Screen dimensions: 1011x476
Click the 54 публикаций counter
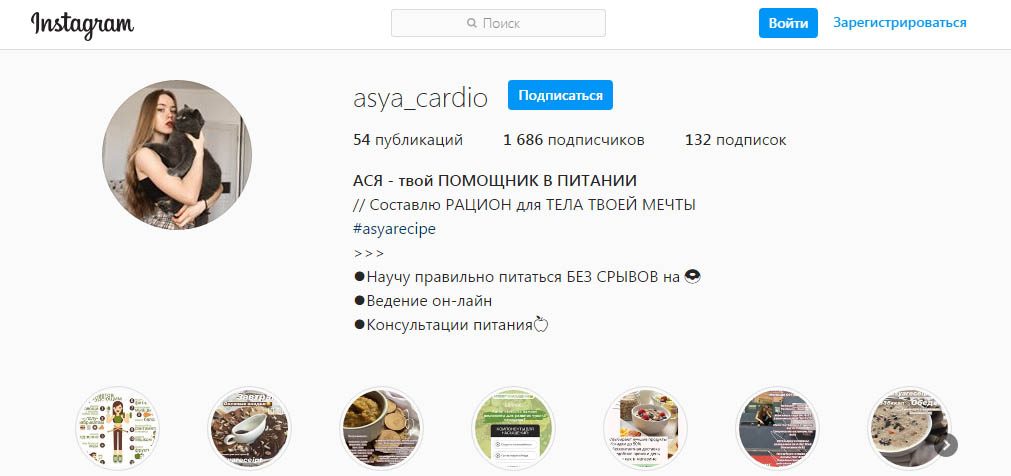tap(408, 140)
